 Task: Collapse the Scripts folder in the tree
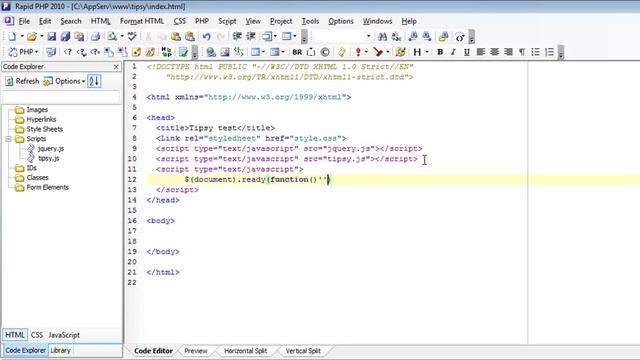pyautogui.click(x=9, y=139)
